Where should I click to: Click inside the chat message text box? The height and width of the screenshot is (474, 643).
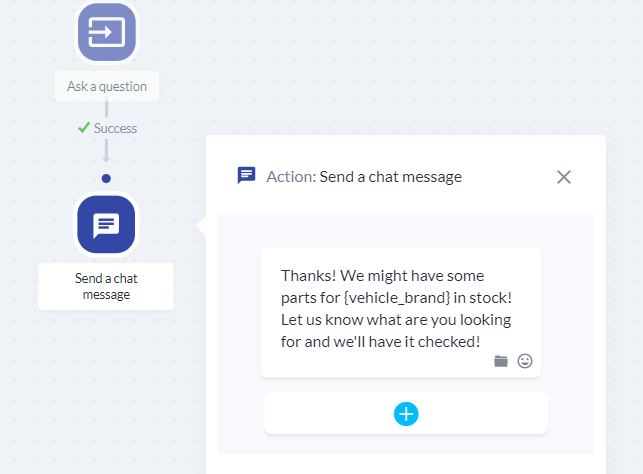[401, 312]
